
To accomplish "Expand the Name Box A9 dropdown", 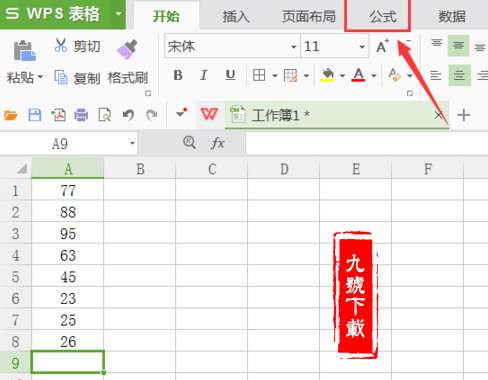I will (x=132, y=143).
